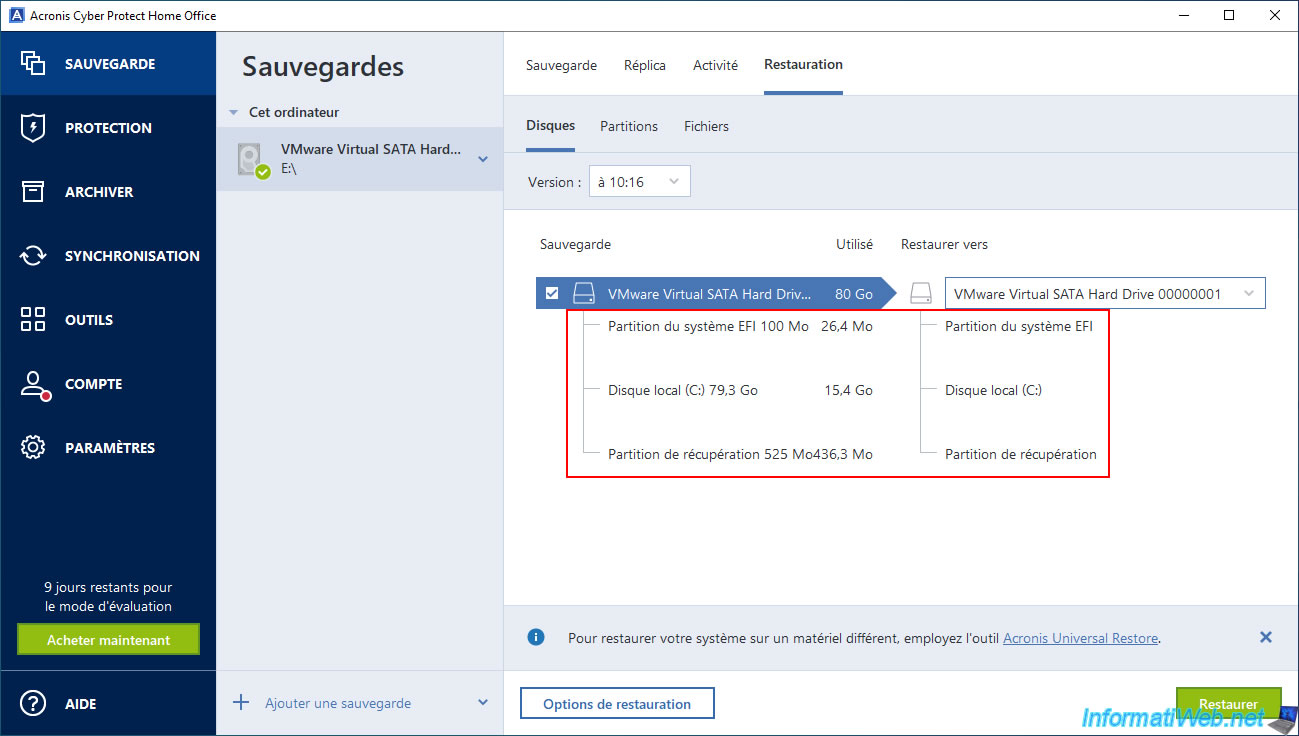Collapse the Cet ordinateur group
The image size is (1299, 736).
233,113
